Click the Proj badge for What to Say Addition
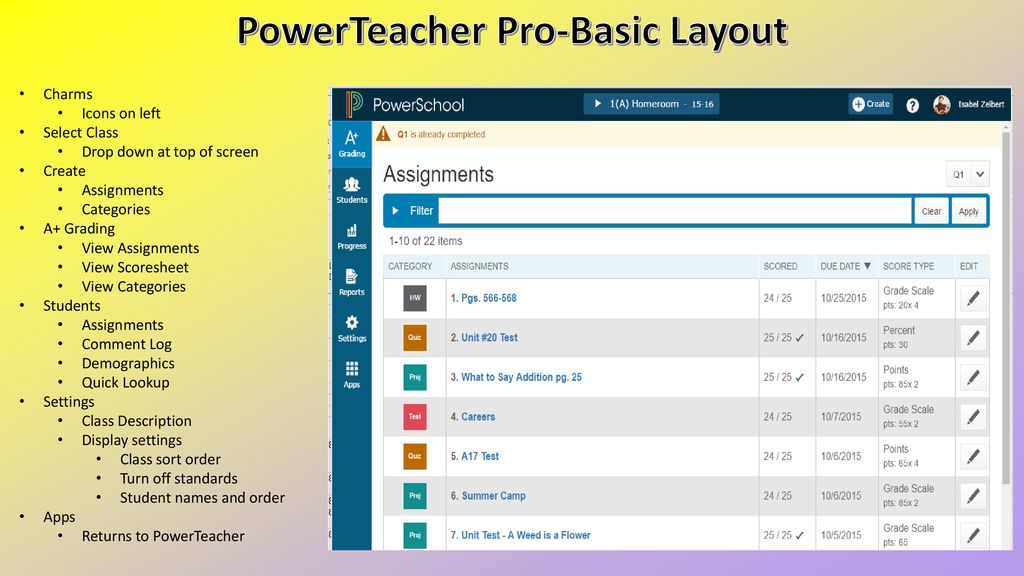Image resolution: width=1024 pixels, height=576 pixels. 415,377
